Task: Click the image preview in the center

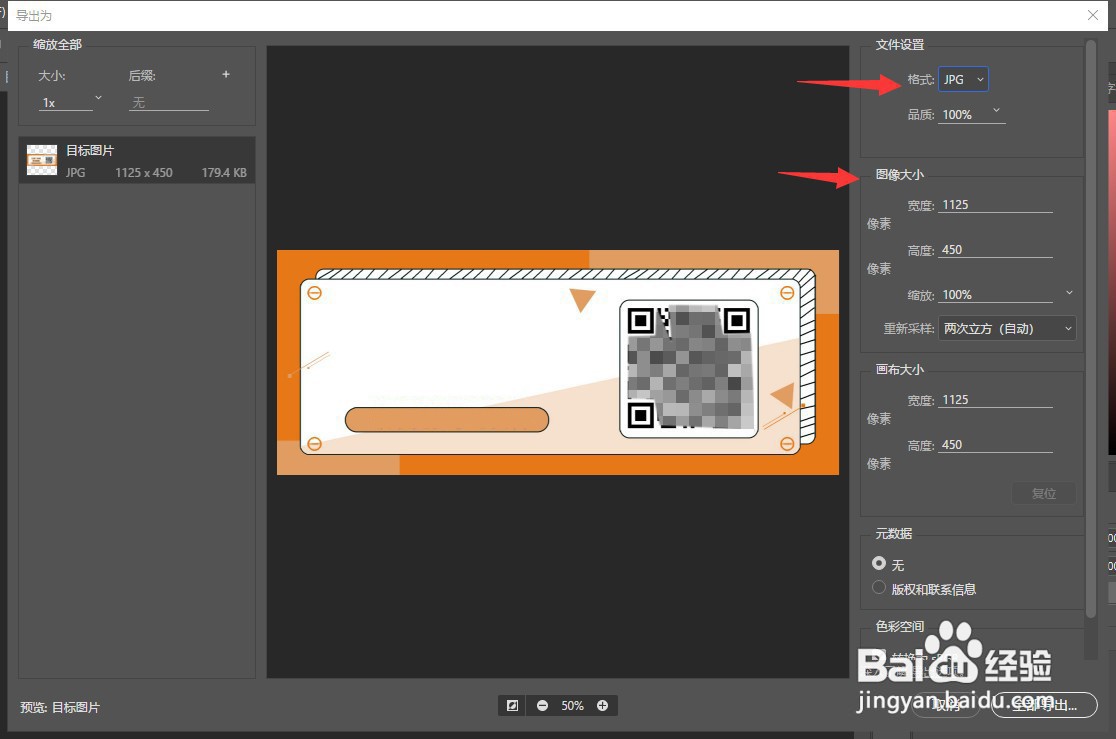Action: coord(558,362)
